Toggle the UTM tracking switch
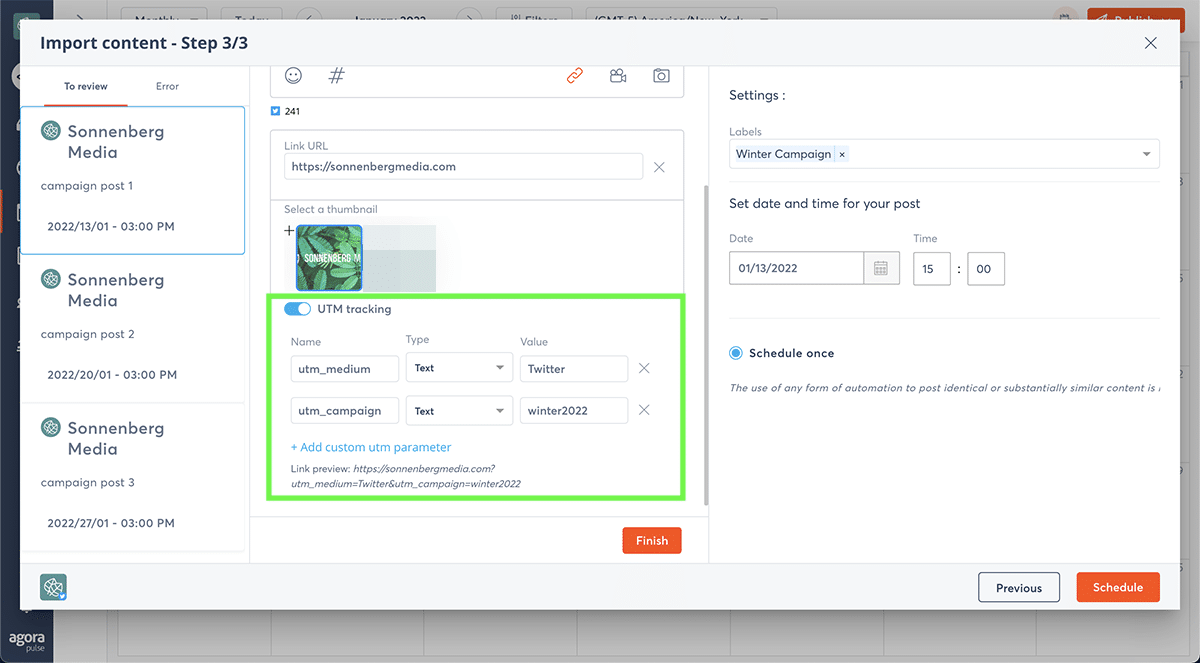 point(298,309)
